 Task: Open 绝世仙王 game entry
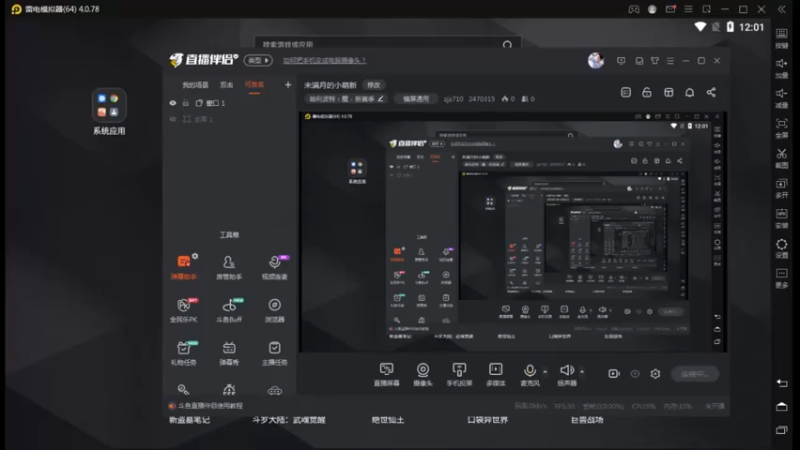pyautogui.click(x=388, y=420)
